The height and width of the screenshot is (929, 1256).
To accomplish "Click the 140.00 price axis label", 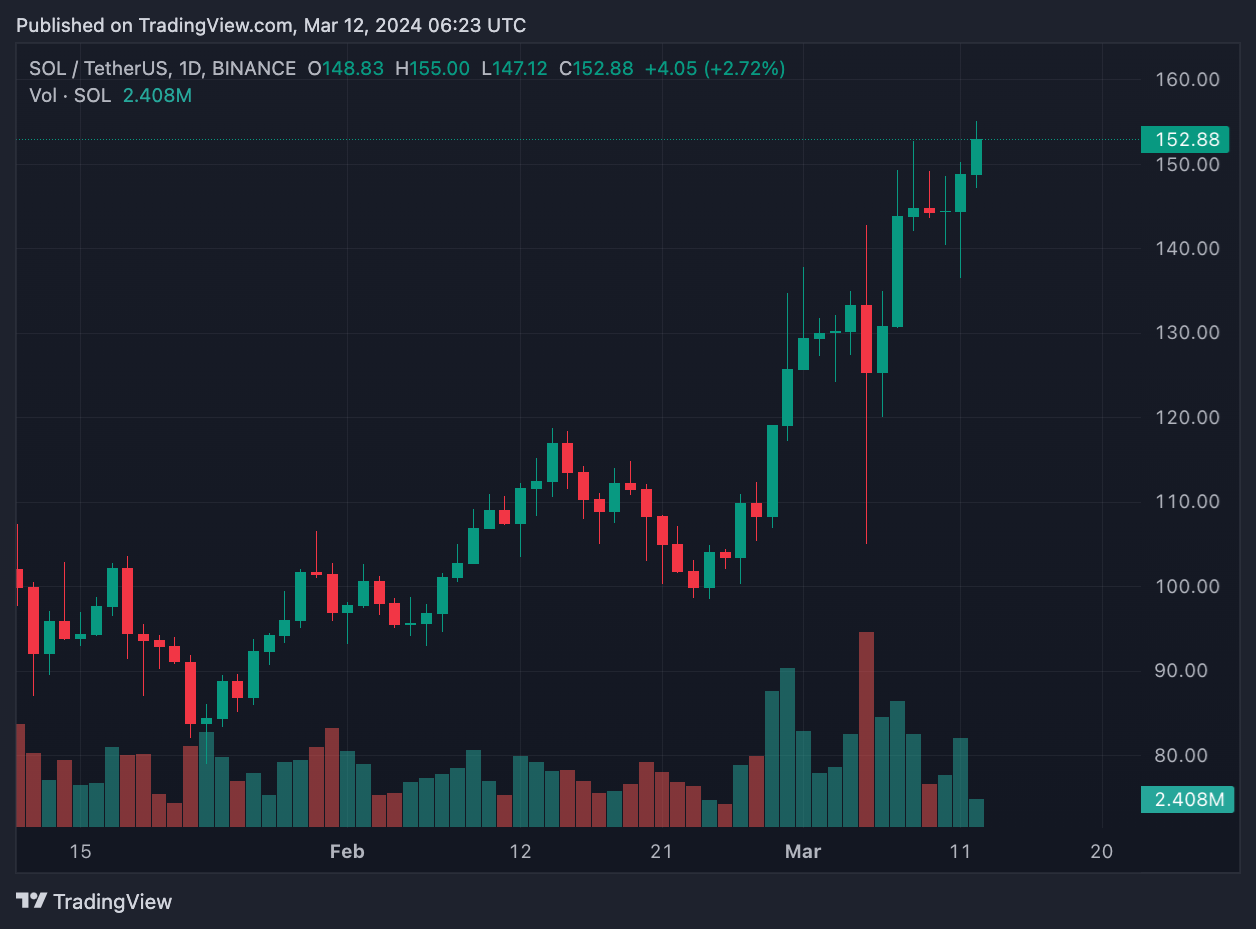I will click(x=1187, y=248).
